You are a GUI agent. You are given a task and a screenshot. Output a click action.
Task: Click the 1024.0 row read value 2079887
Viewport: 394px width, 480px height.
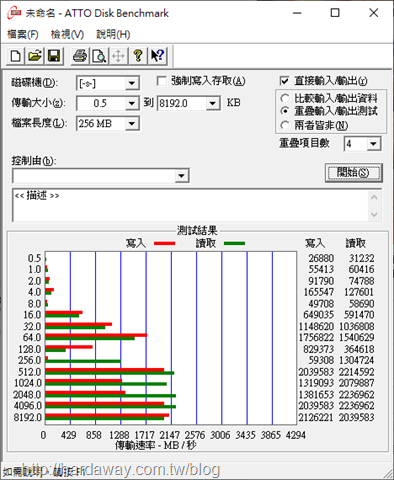357,383
